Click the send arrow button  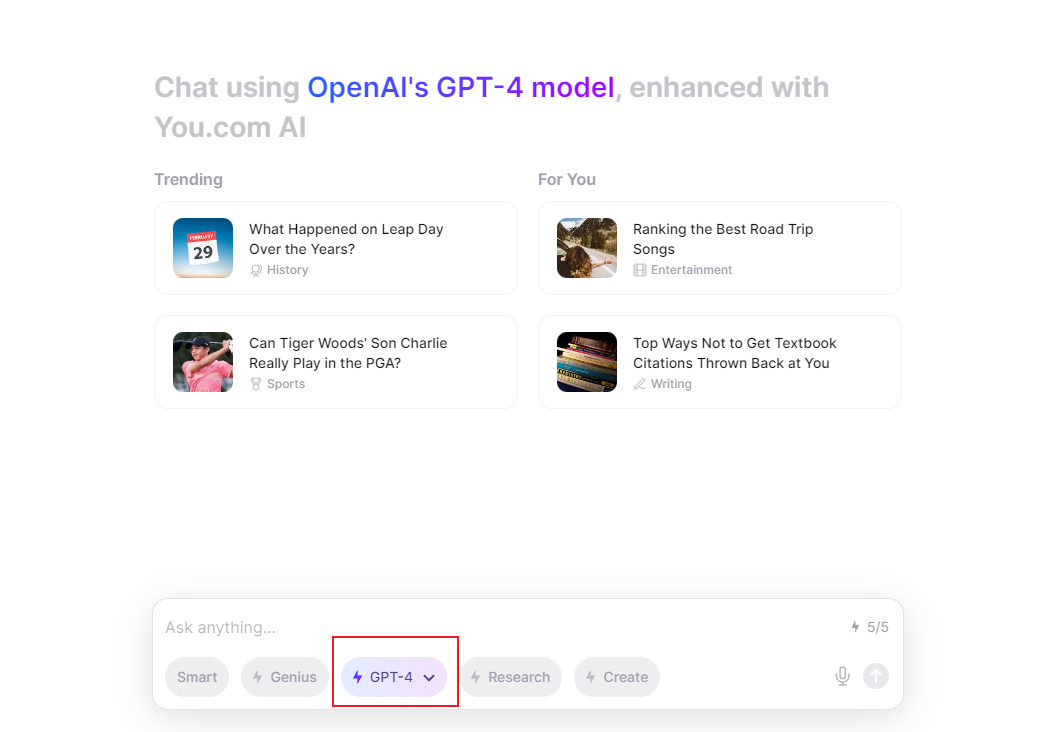coord(875,677)
